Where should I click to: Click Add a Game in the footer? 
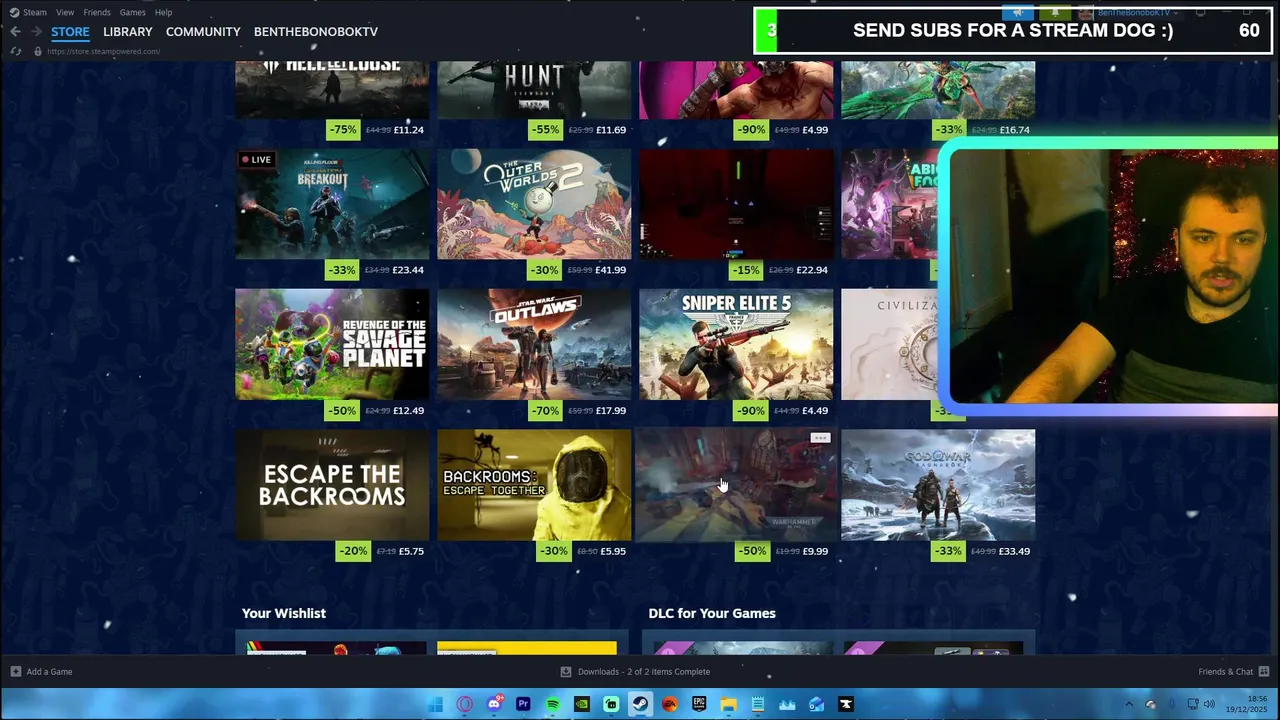[x=41, y=671]
